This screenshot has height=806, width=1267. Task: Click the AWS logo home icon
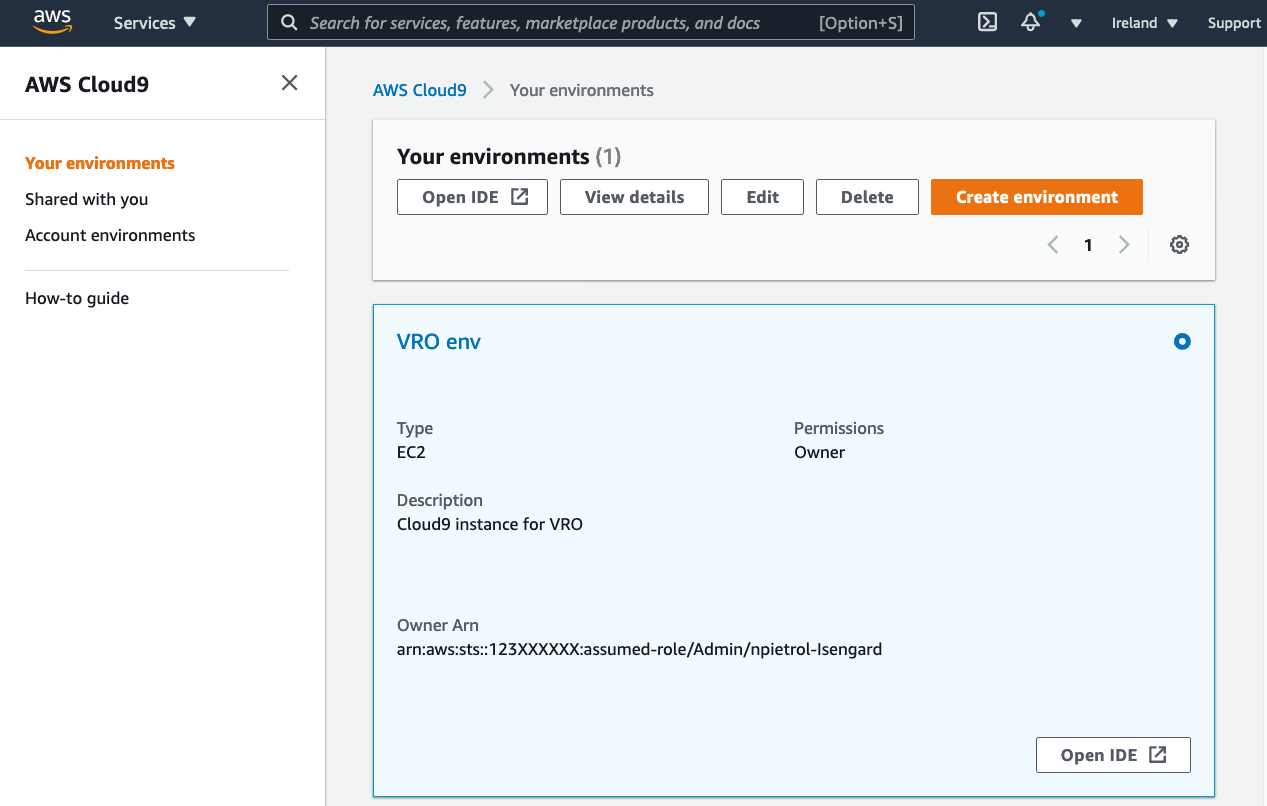tap(52, 22)
